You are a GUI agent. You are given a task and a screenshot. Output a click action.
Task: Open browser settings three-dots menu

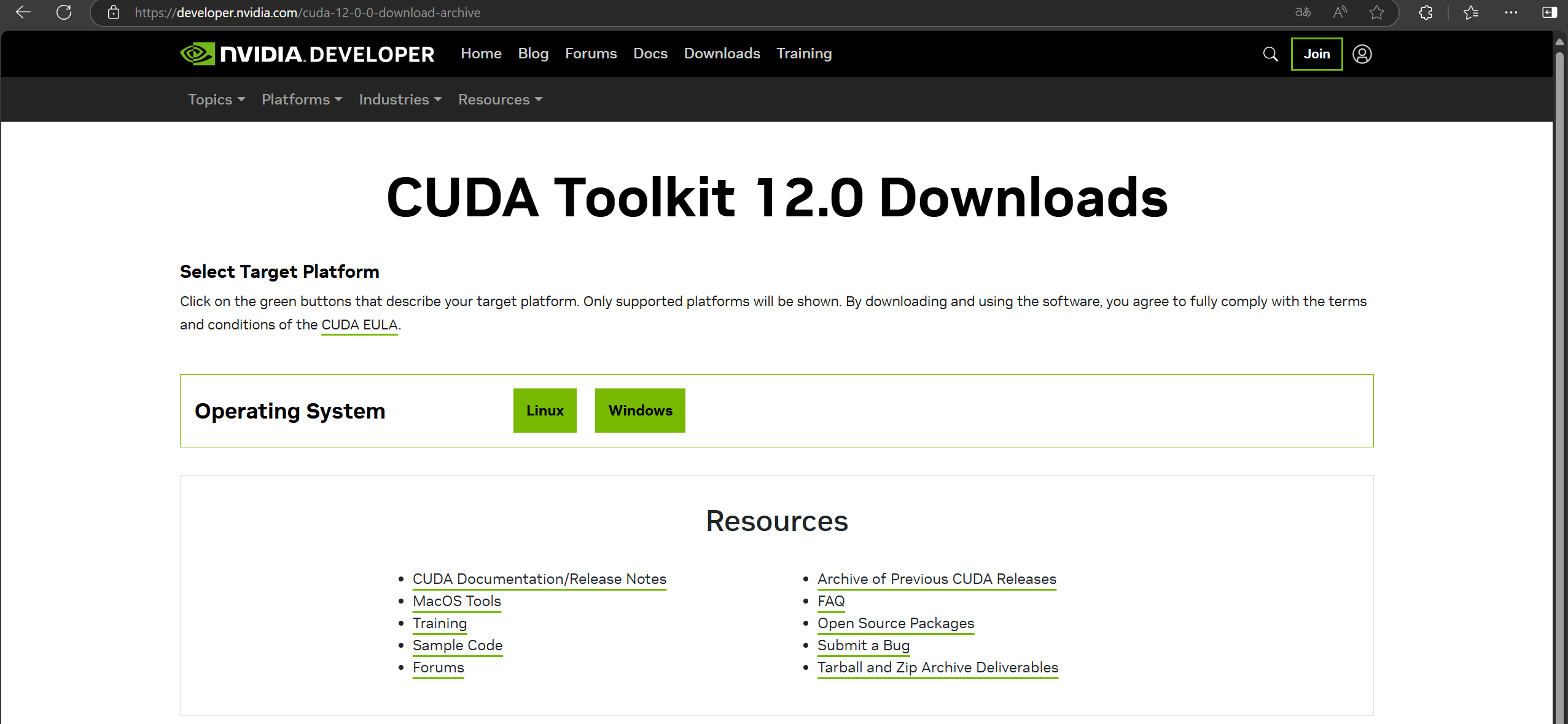click(x=1511, y=12)
